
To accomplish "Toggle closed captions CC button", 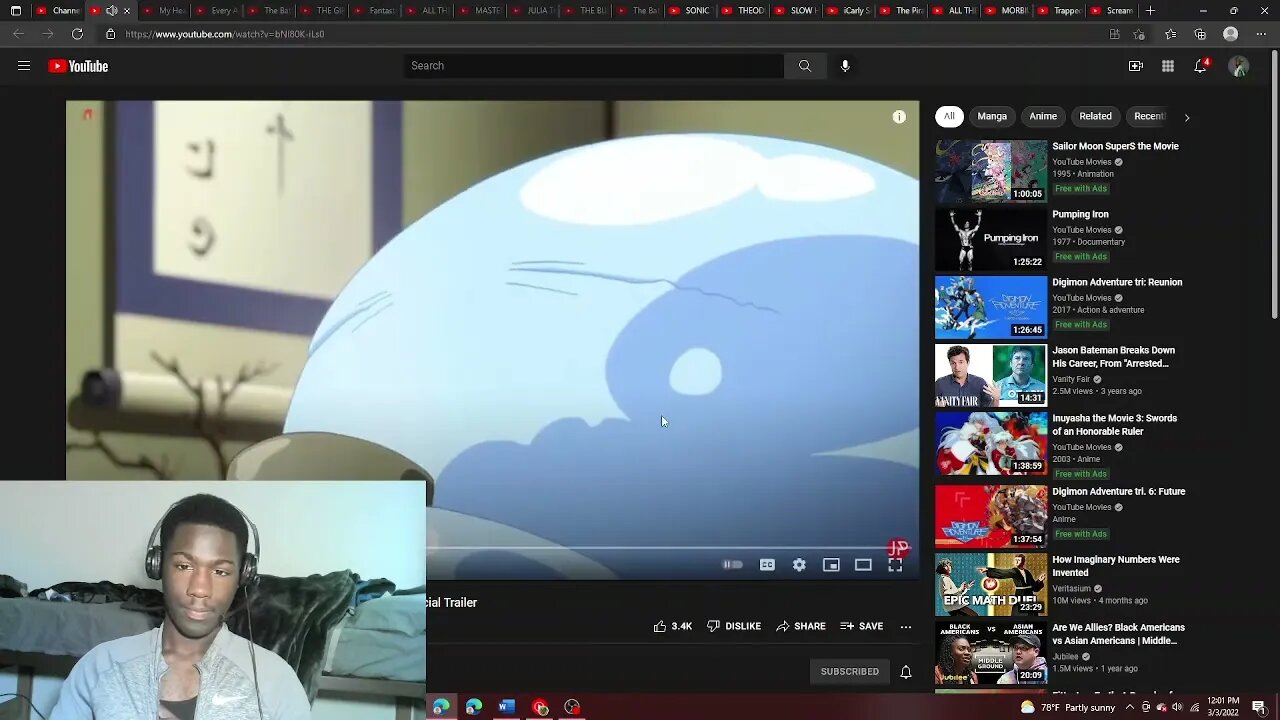I will click(x=767, y=565).
